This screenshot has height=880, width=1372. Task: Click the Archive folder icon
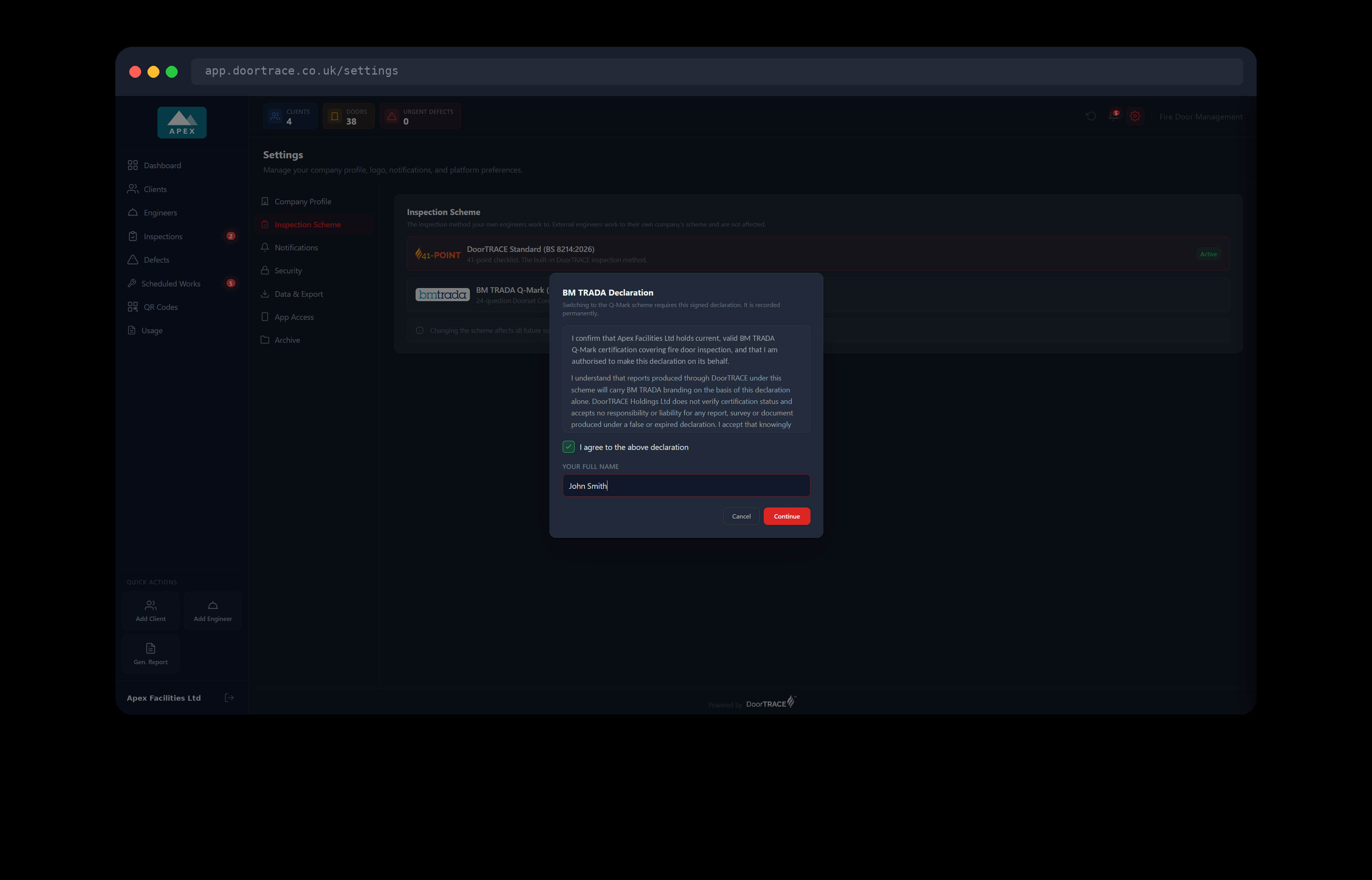265,340
